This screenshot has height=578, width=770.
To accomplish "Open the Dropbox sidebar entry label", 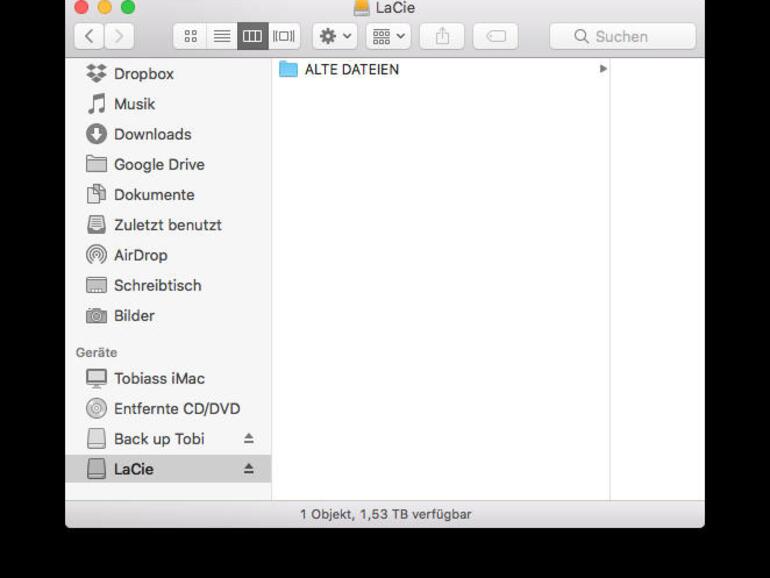I will (144, 74).
